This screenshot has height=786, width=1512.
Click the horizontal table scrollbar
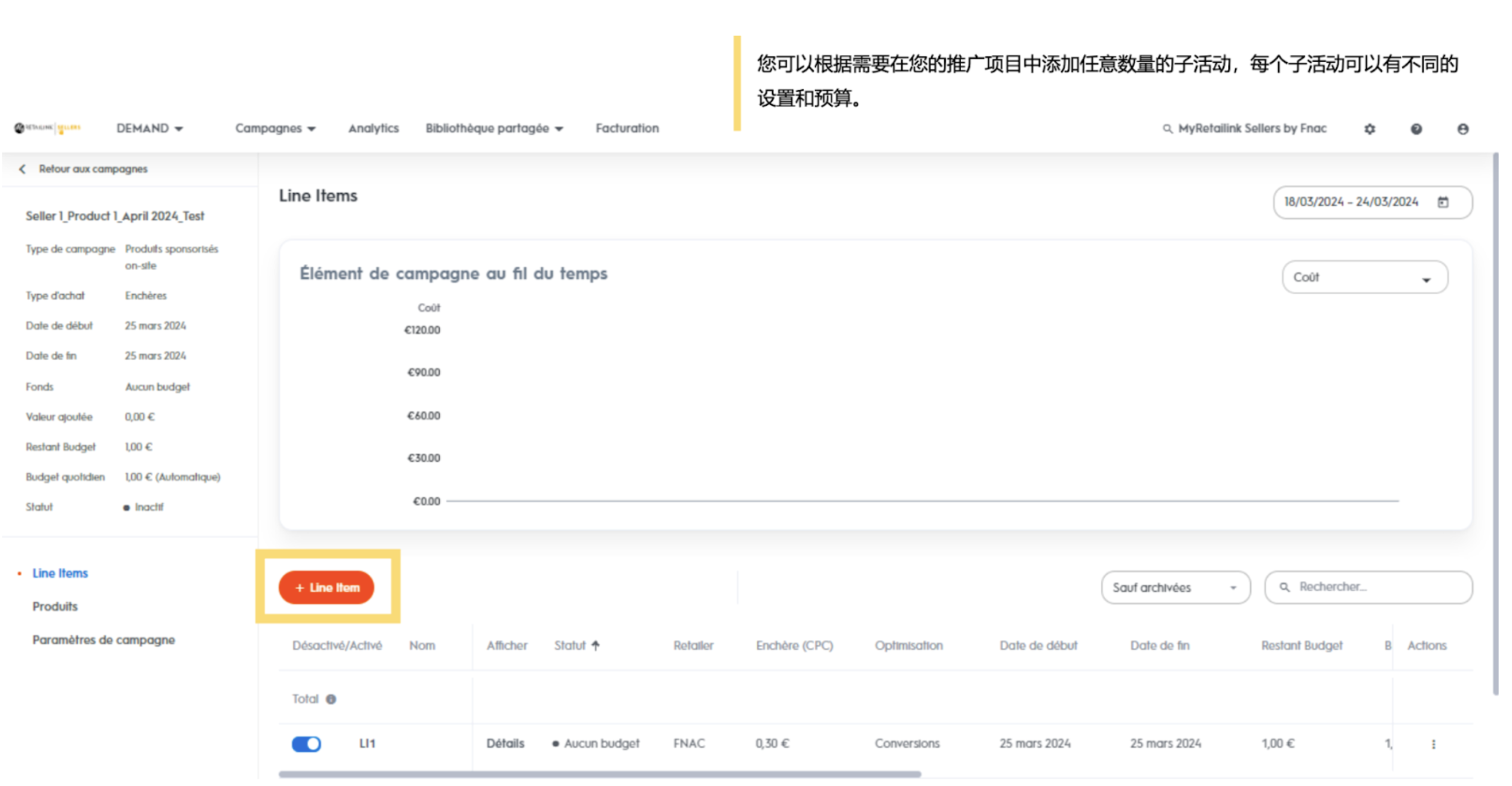tap(599, 774)
